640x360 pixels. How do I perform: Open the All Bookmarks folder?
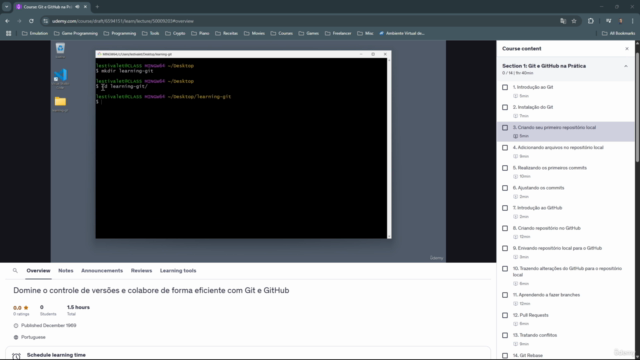618,33
